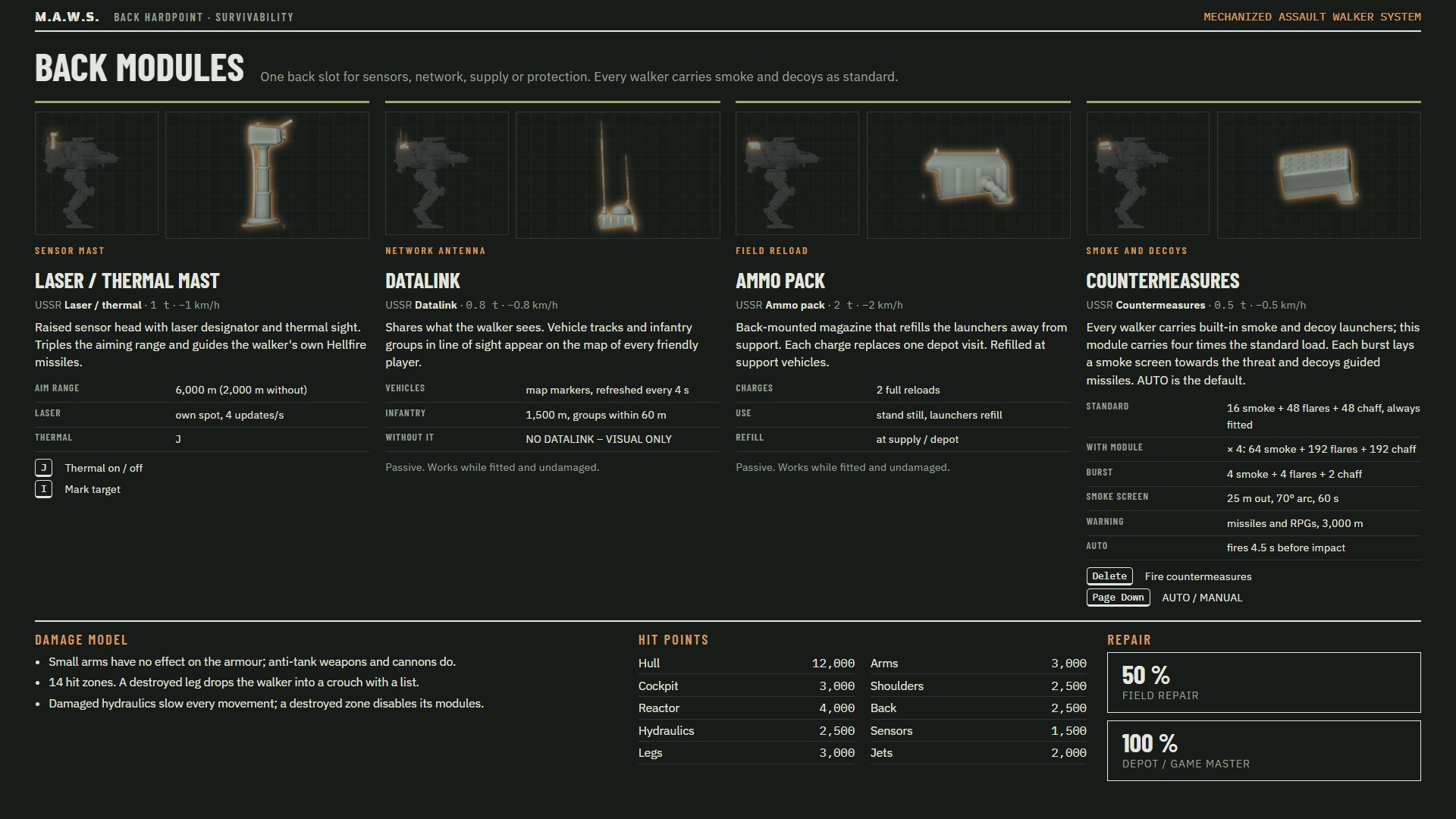Click the REPAIR heading

pos(1129,640)
